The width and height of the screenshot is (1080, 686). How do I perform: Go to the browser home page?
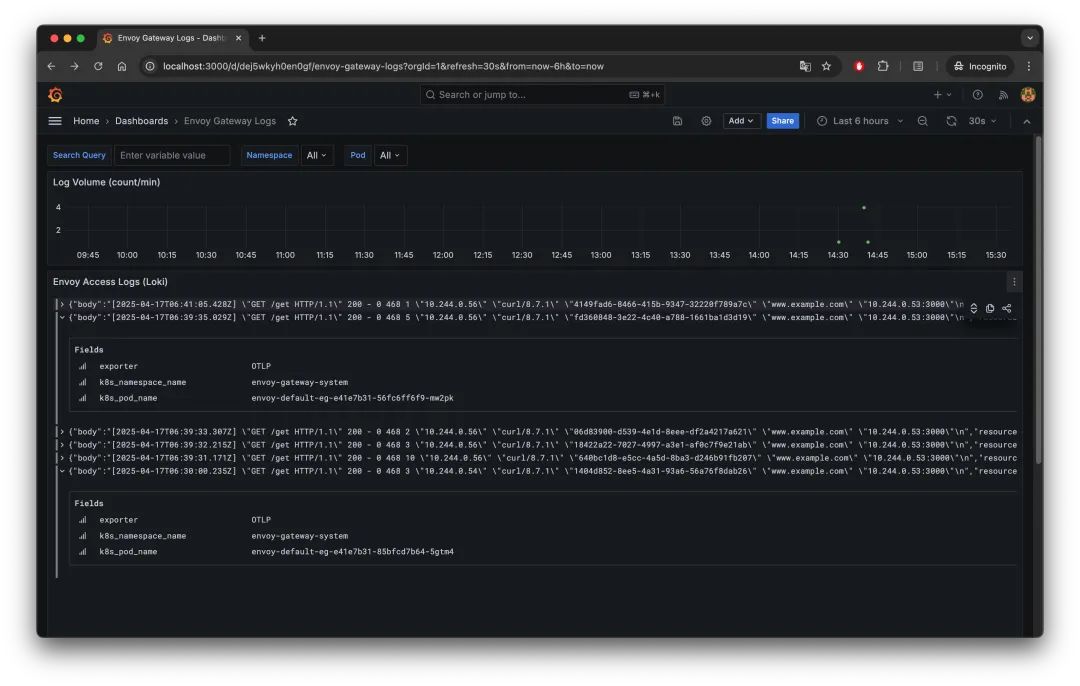[122, 66]
